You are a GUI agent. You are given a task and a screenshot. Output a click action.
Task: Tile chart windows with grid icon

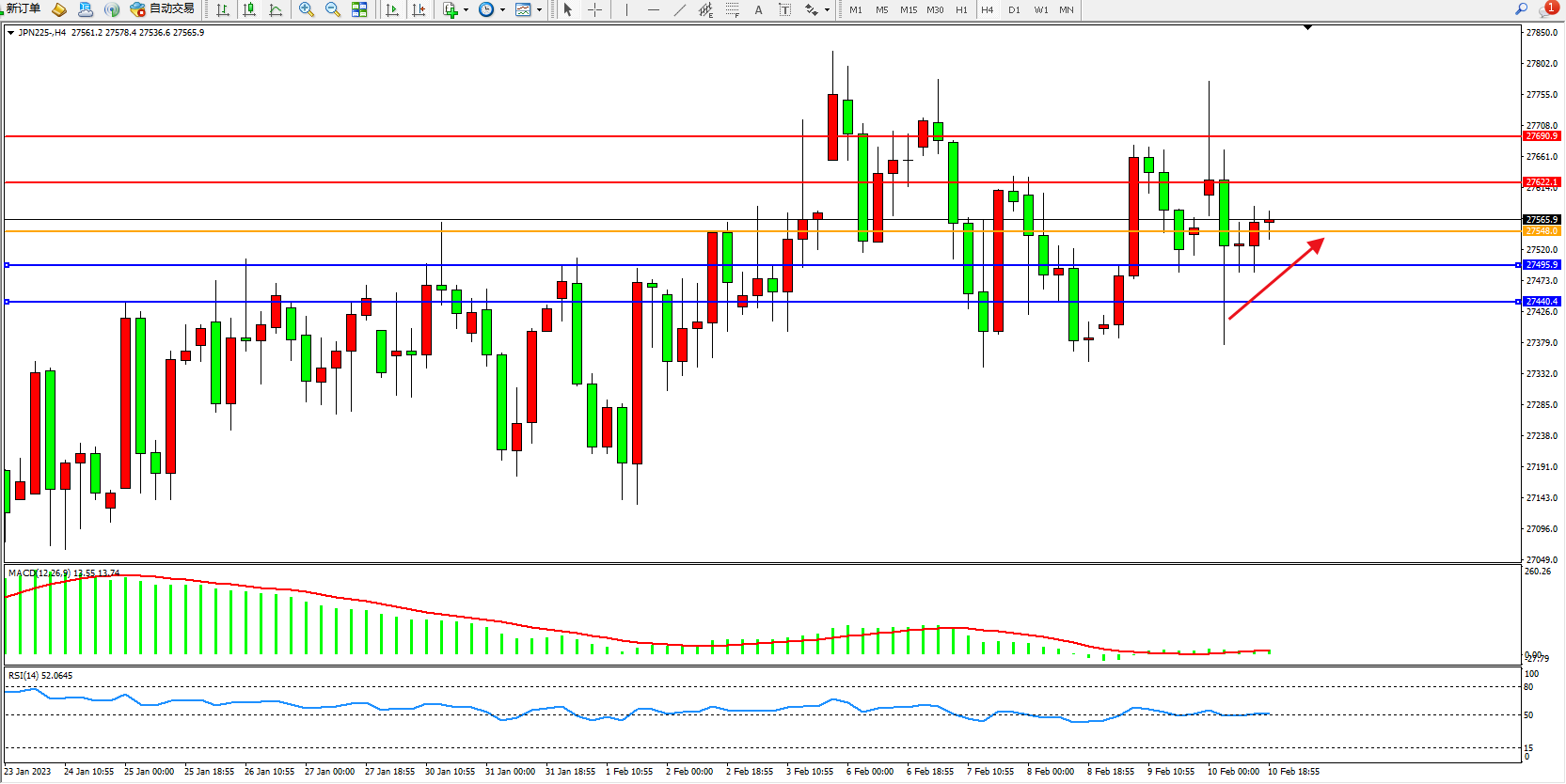tap(359, 9)
